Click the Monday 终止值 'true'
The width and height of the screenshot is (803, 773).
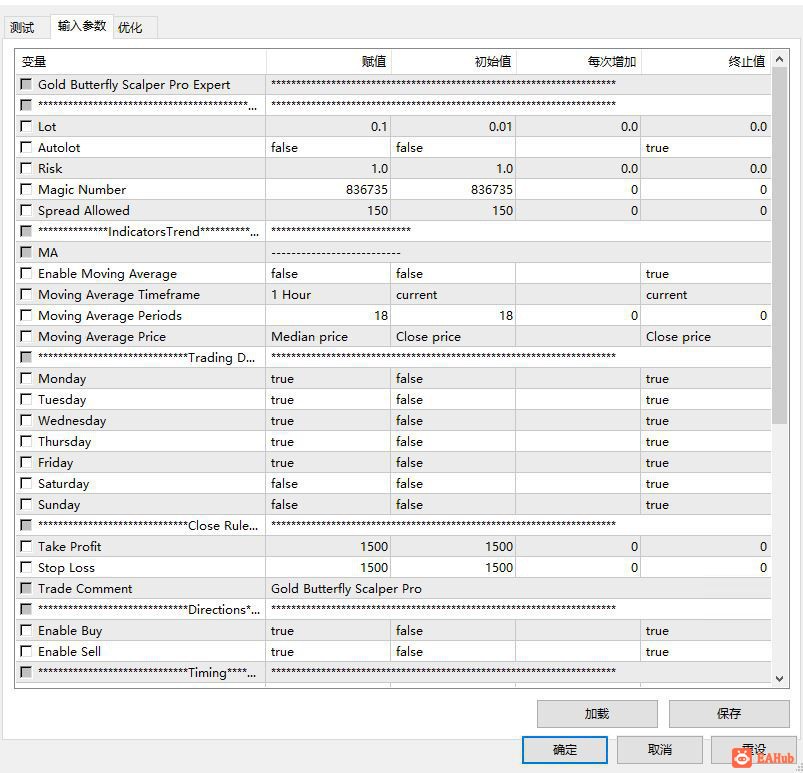pyautogui.click(x=706, y=379)
